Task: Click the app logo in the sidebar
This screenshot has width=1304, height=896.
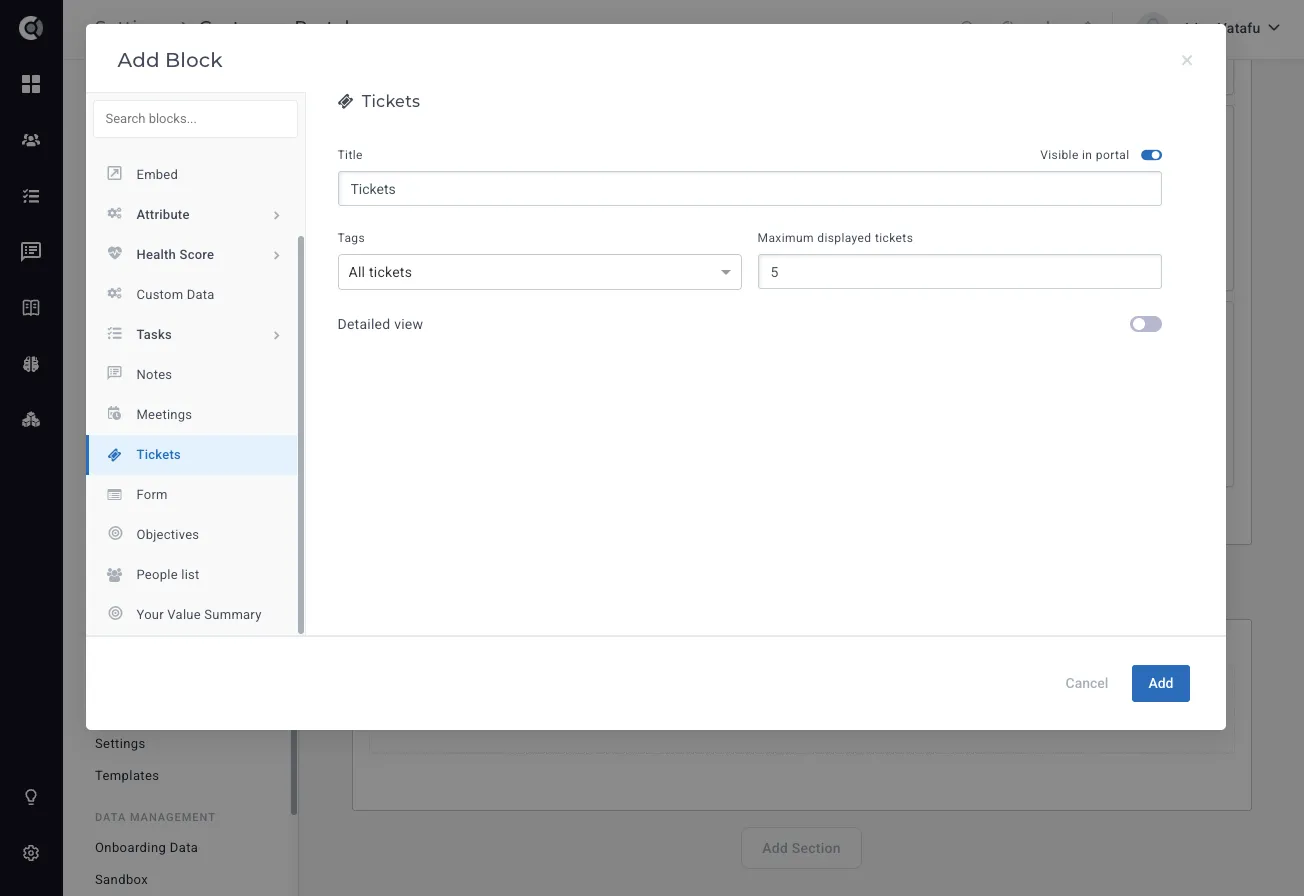Action: pos(31,28)
